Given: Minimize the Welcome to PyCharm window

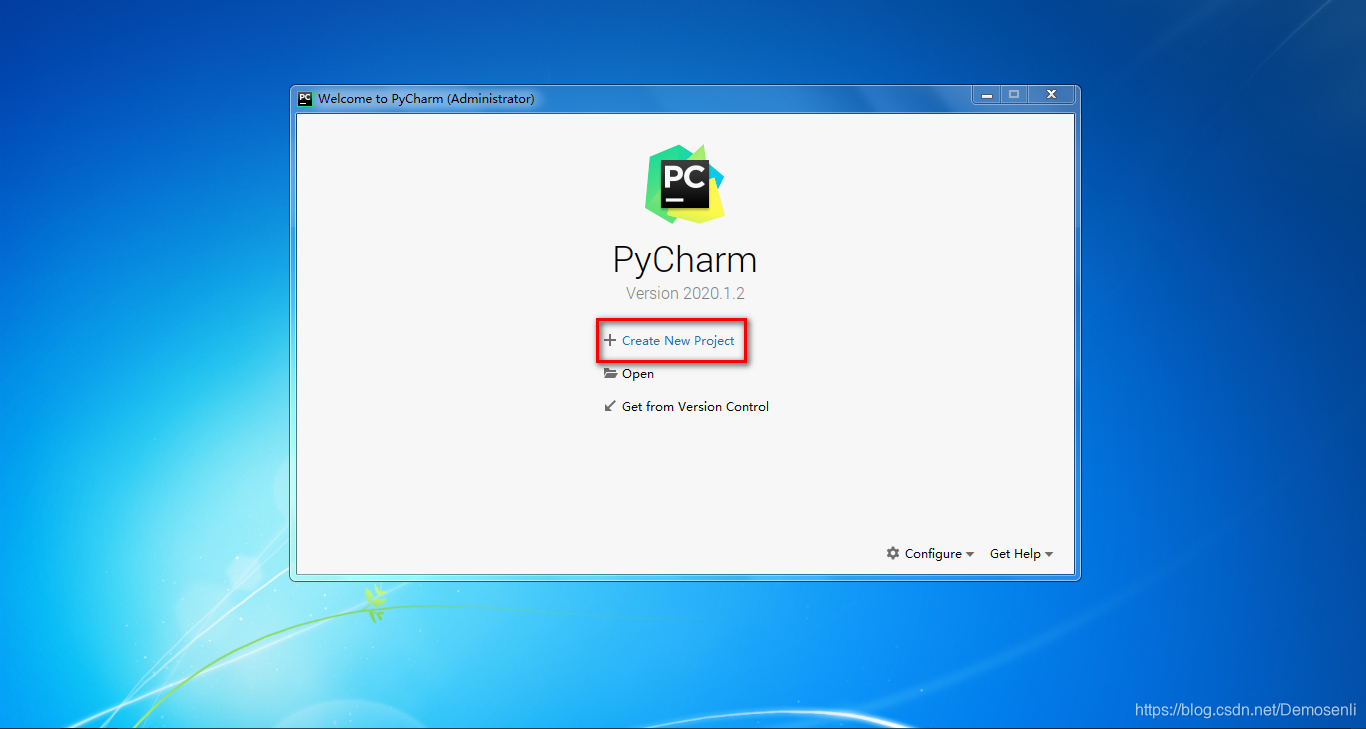Looking at the screenshot, I should tap(987, 94).
